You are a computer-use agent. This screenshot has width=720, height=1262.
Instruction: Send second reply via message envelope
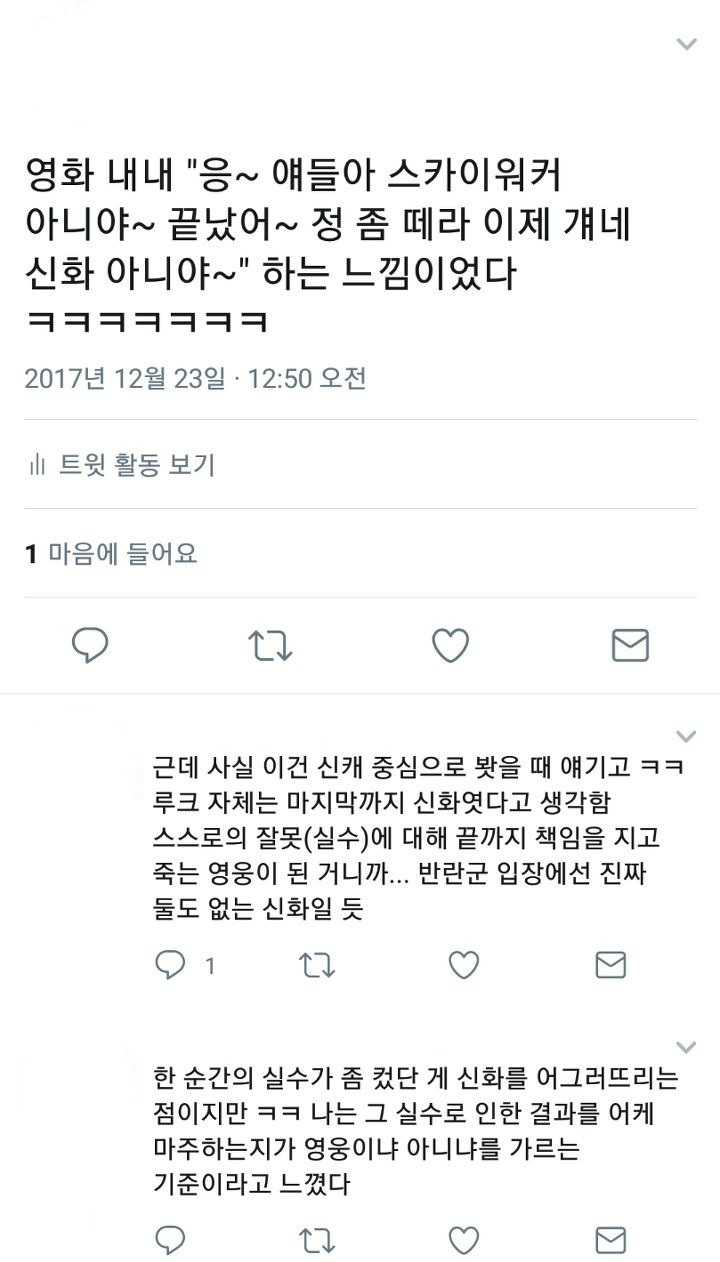click(x=610, y=1240)
